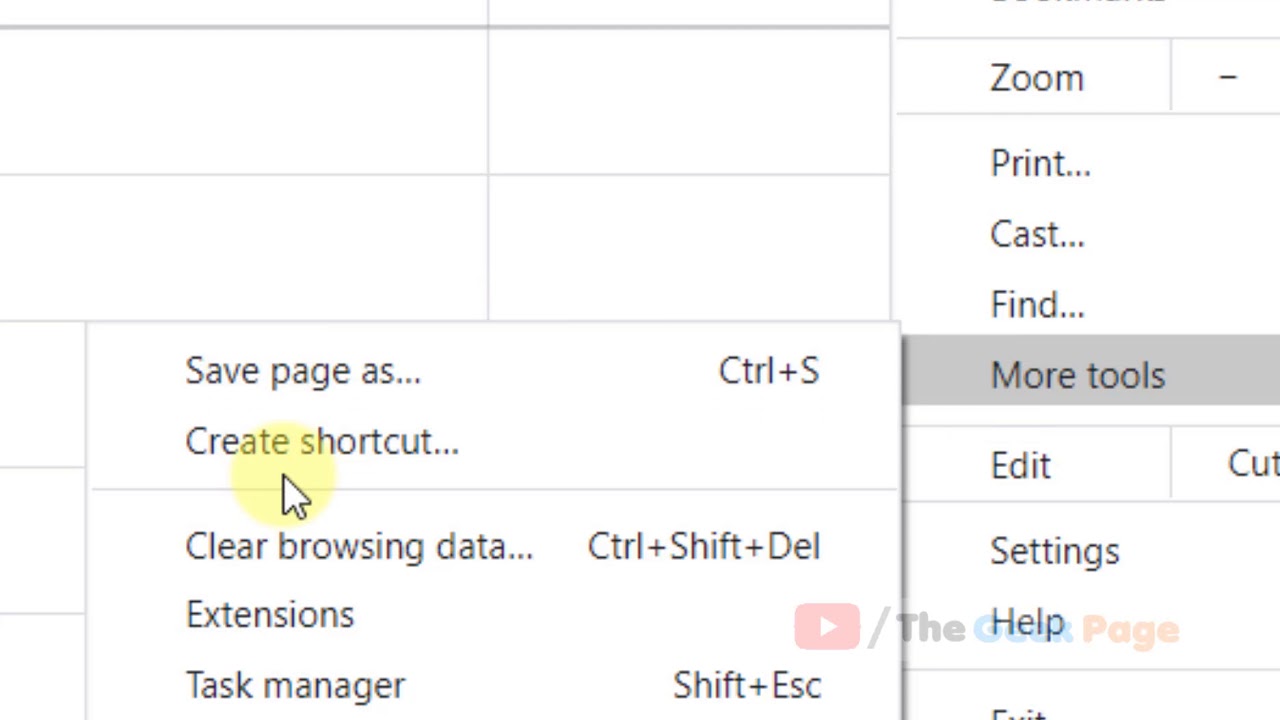Image resolution: width=1280 pixels, height=720 pixels.
Task: Open the partially visible Bookmarks menu item
Action: click(1077, 3)
